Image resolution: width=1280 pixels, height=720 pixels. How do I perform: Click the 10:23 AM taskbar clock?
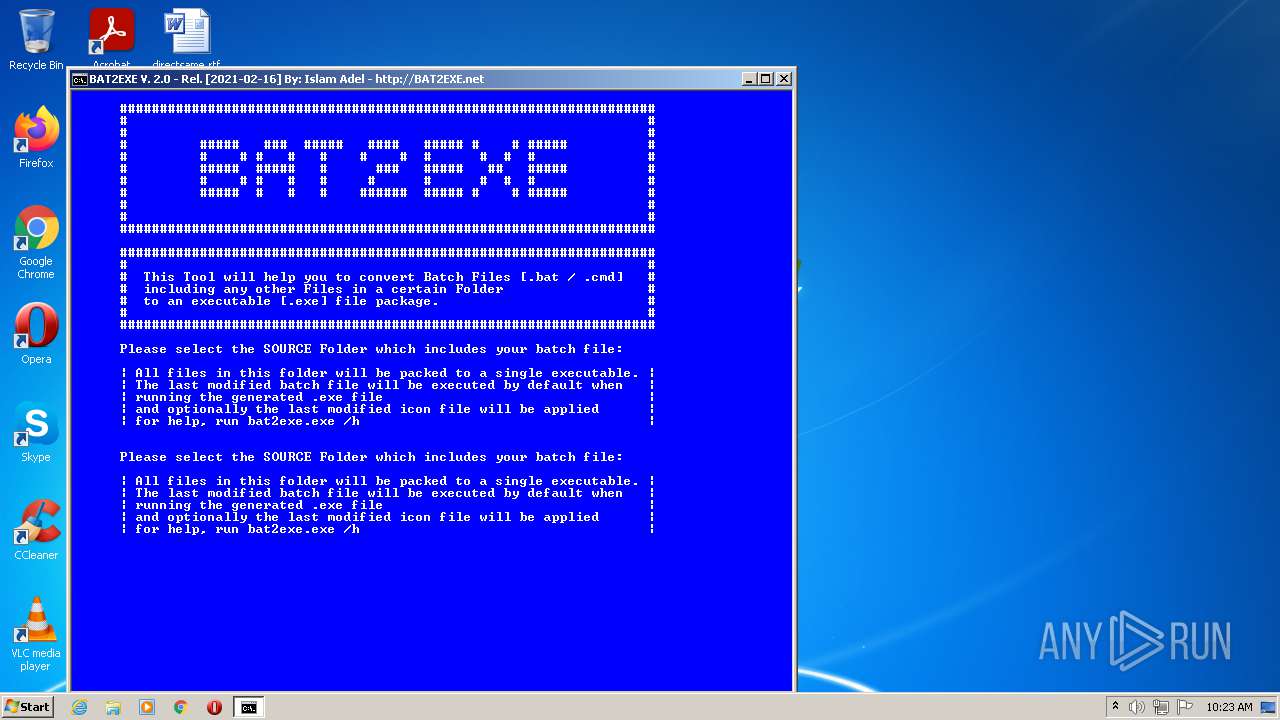pyautogui.click(x=1229, y=707)
